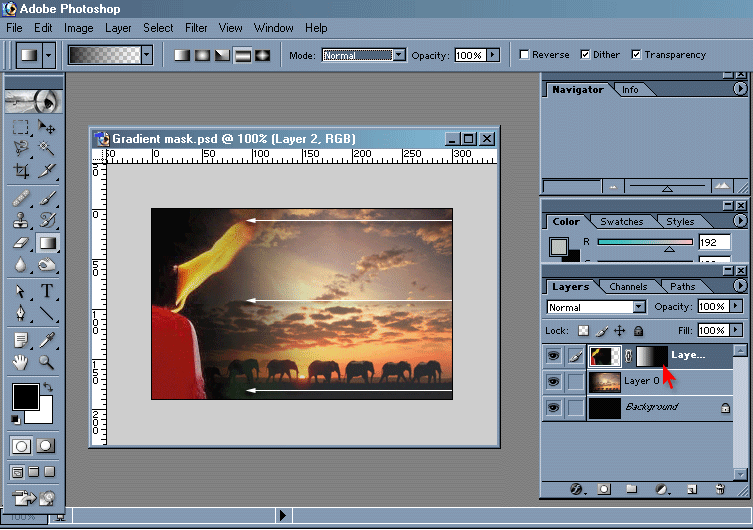Open the Filter menu
Viewport: 753px width, 530px height.
(x=196, y=28)
